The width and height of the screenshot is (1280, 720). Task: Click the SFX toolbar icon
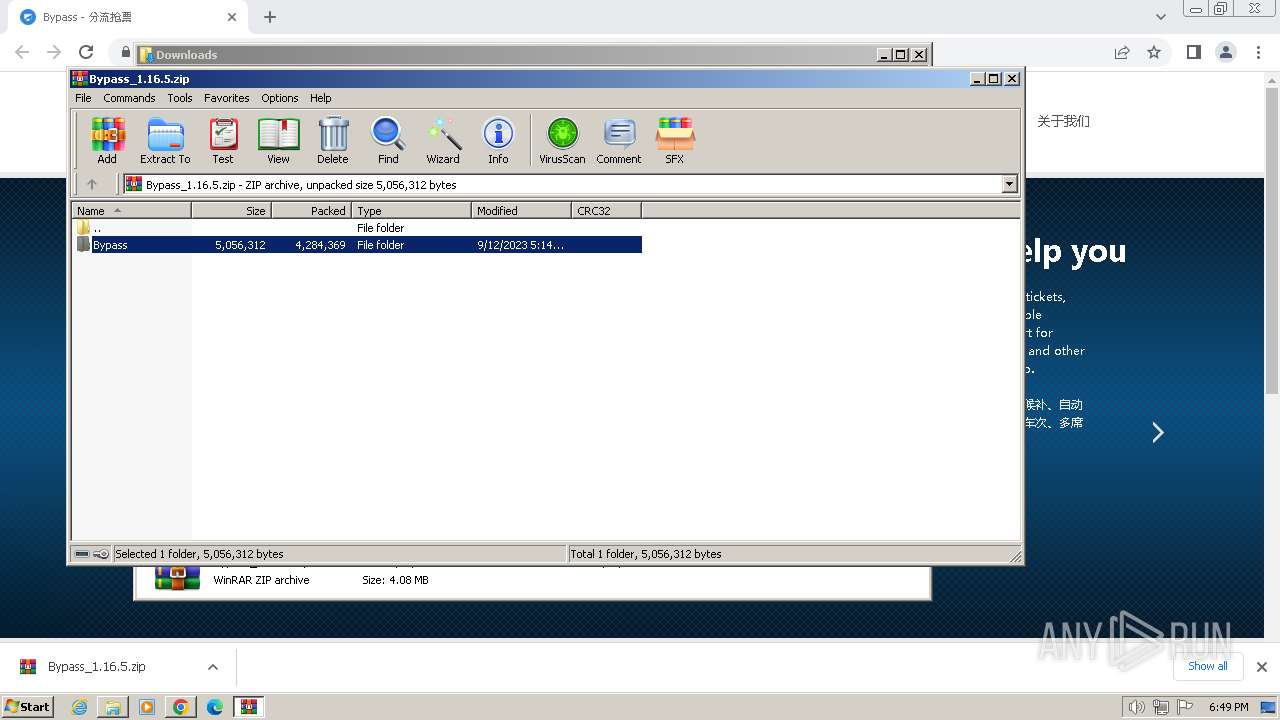click(x=675, y=140)
